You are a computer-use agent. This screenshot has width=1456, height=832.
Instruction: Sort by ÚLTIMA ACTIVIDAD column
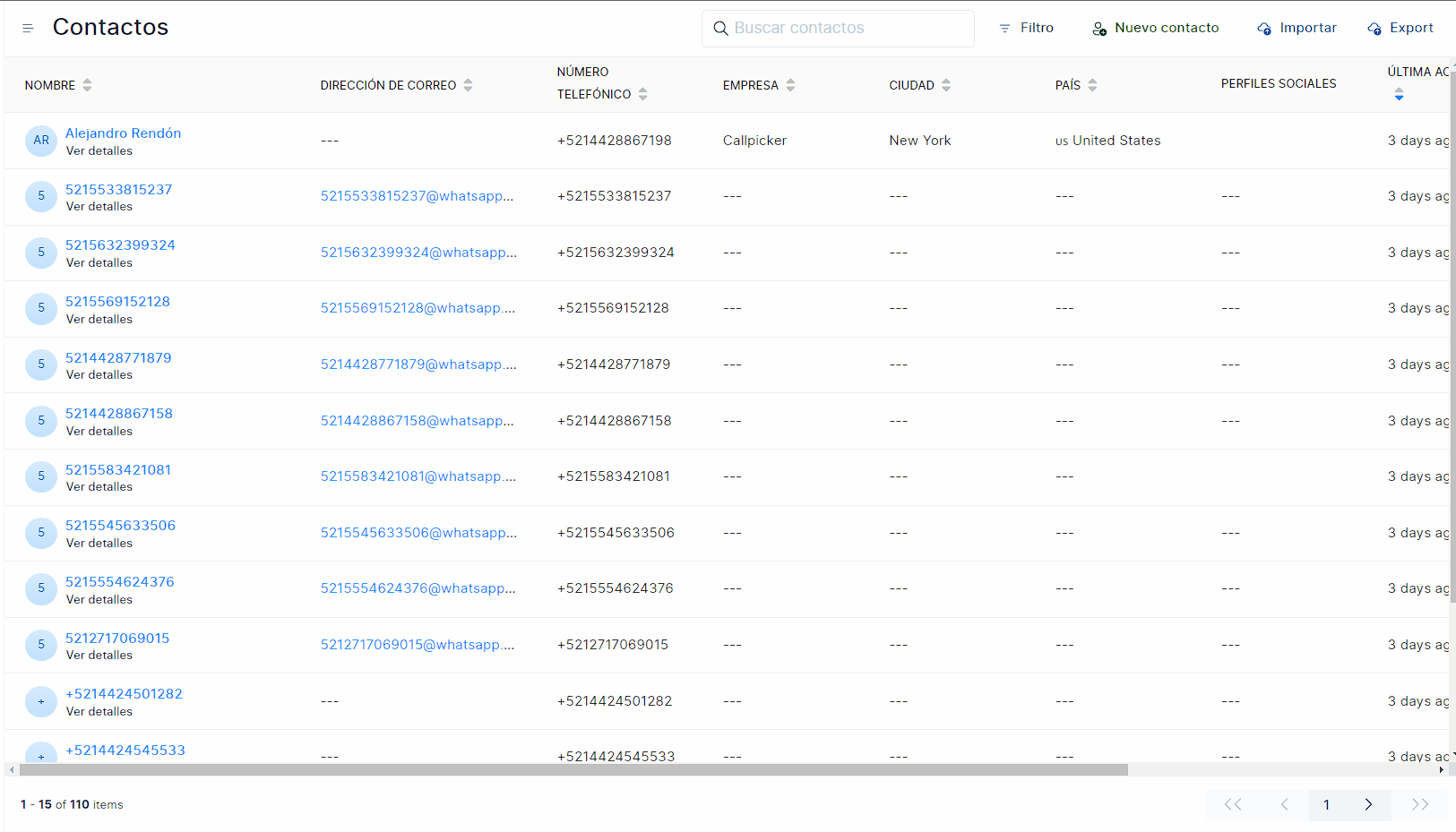pos(1399,94)
